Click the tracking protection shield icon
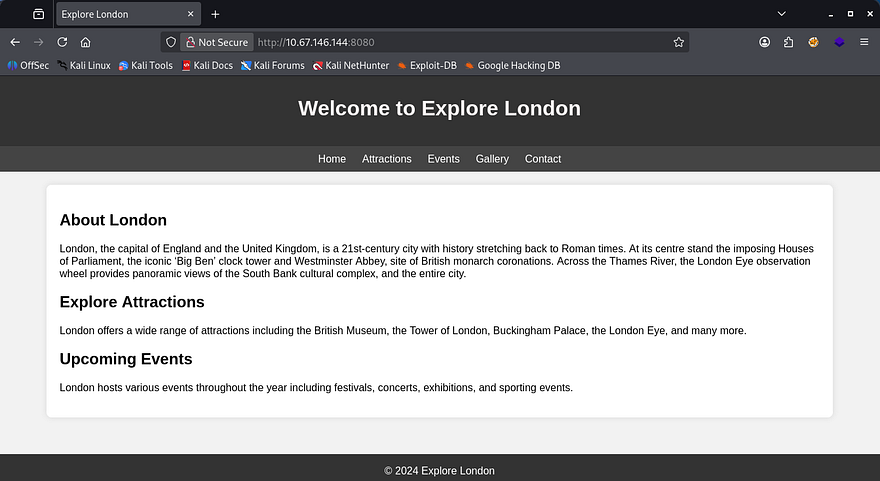 click(x=171, y=42)
